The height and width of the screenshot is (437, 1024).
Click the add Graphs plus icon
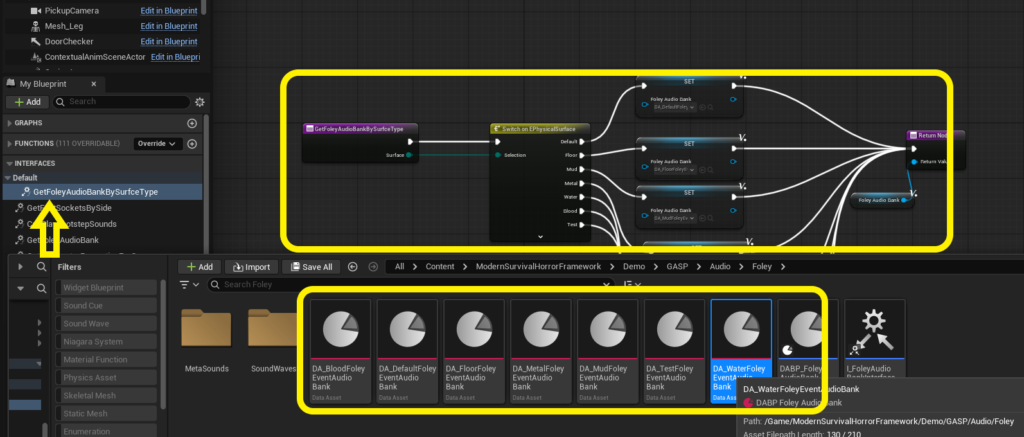tap(192, 123)
